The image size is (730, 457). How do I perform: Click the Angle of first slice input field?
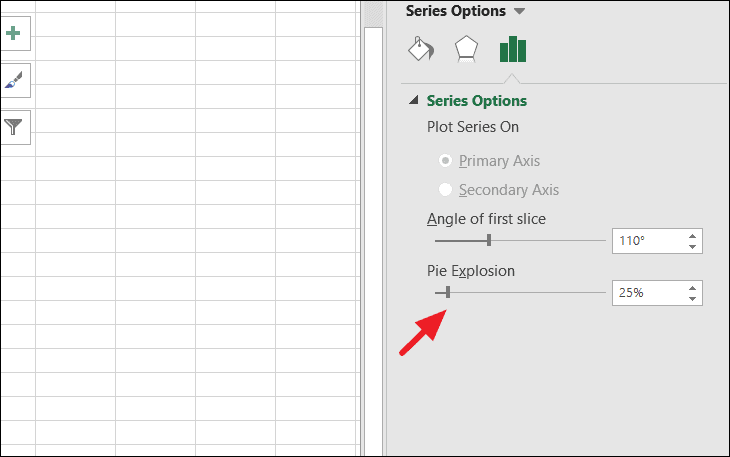pos(645,241)
